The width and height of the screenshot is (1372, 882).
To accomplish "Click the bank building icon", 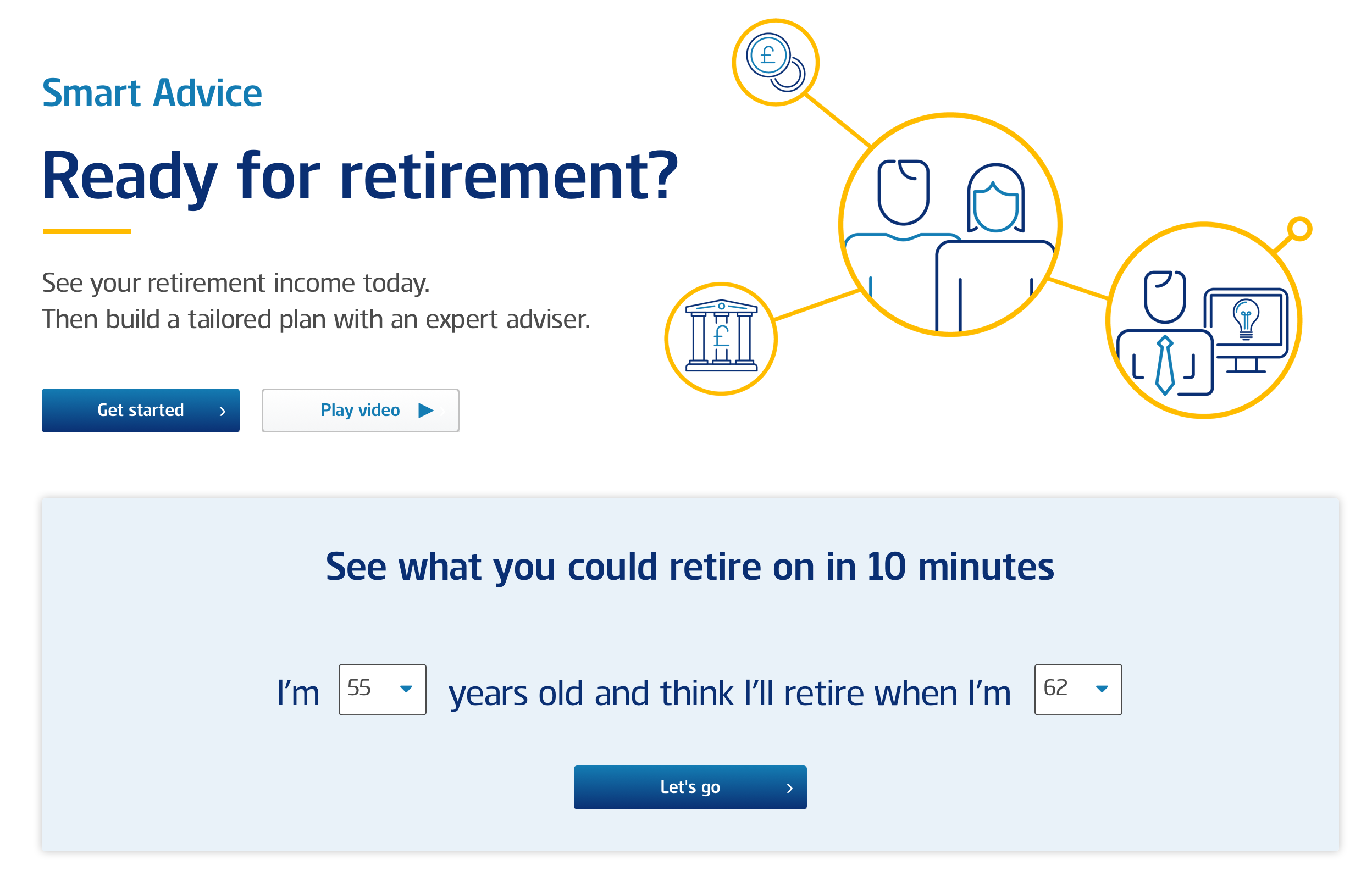I will [x=721, y=335].
